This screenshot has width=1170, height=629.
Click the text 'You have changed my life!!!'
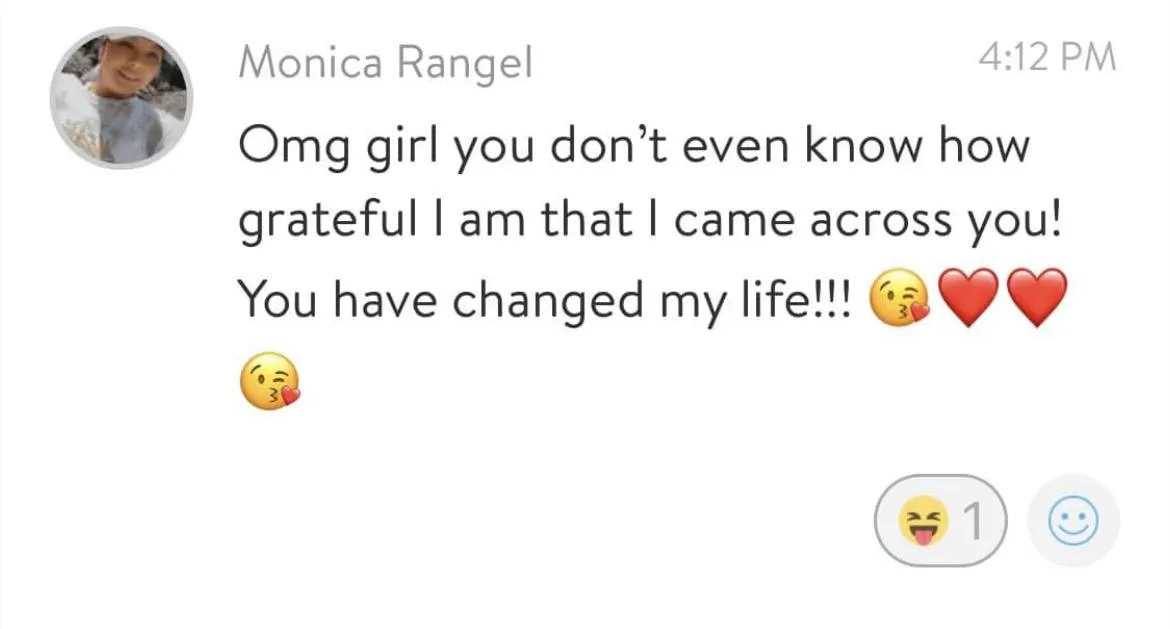click(544, 301)
